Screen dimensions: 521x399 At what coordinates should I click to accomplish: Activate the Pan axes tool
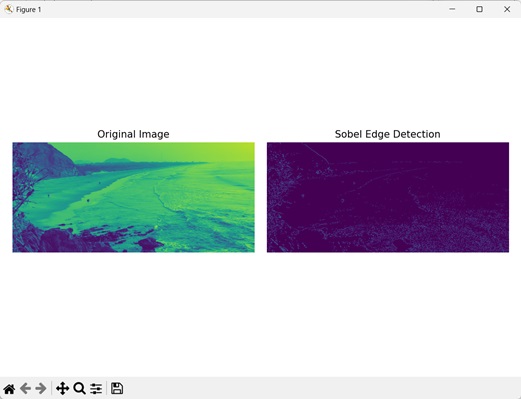coord(62,389)
